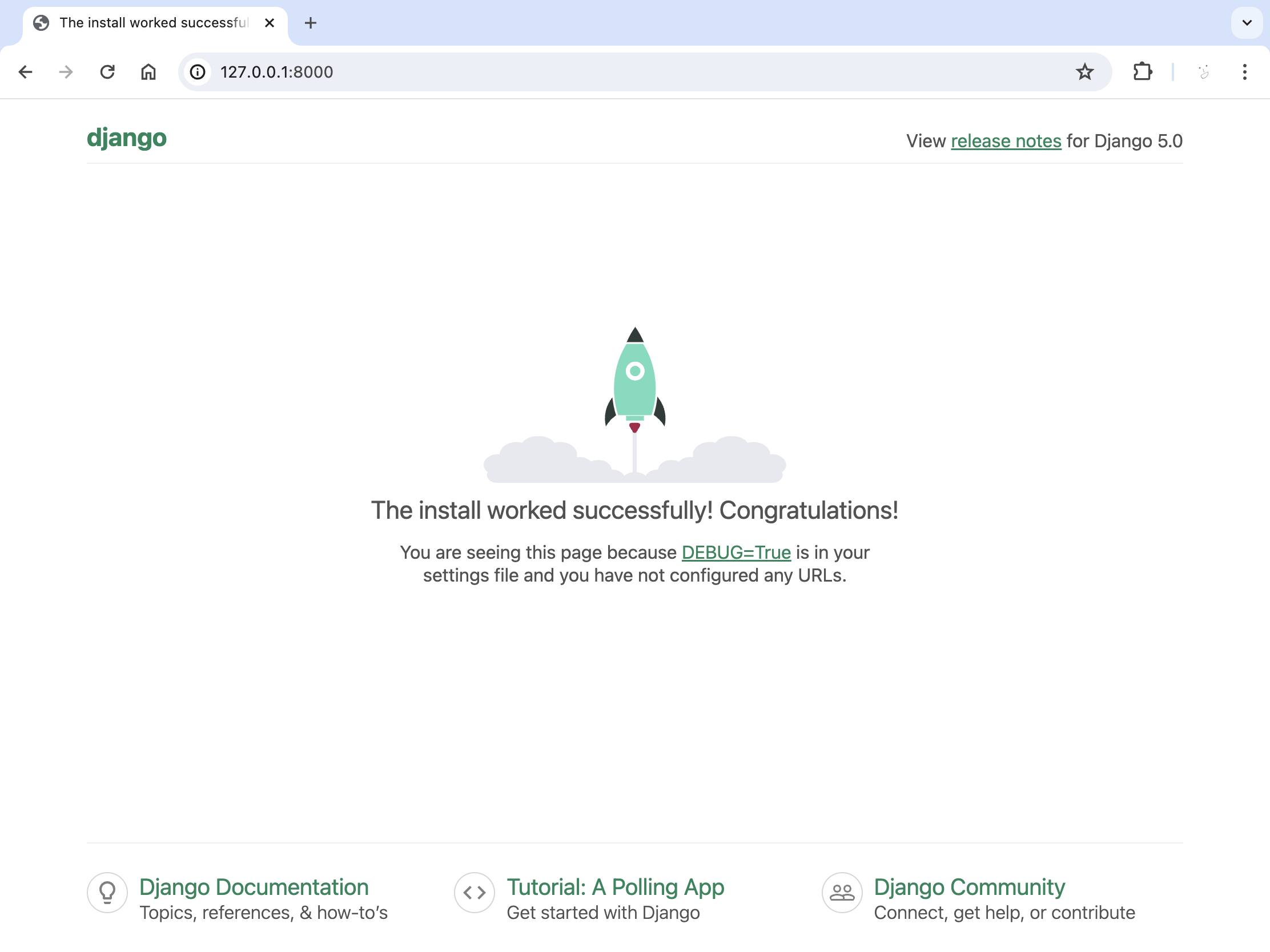
Task: Close the 'The install worked' tab
Action: (x=270, y=23)
